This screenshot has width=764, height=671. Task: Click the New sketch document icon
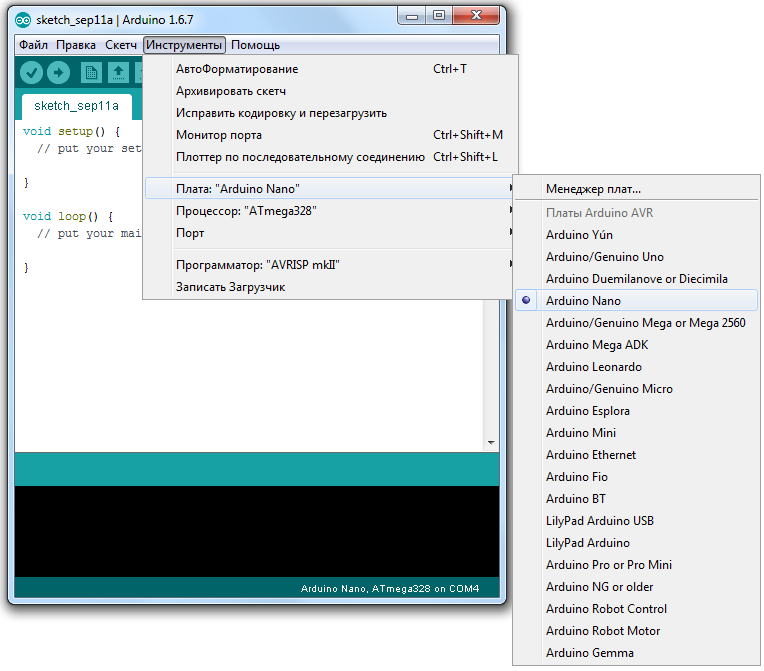[x=91, y=72]
